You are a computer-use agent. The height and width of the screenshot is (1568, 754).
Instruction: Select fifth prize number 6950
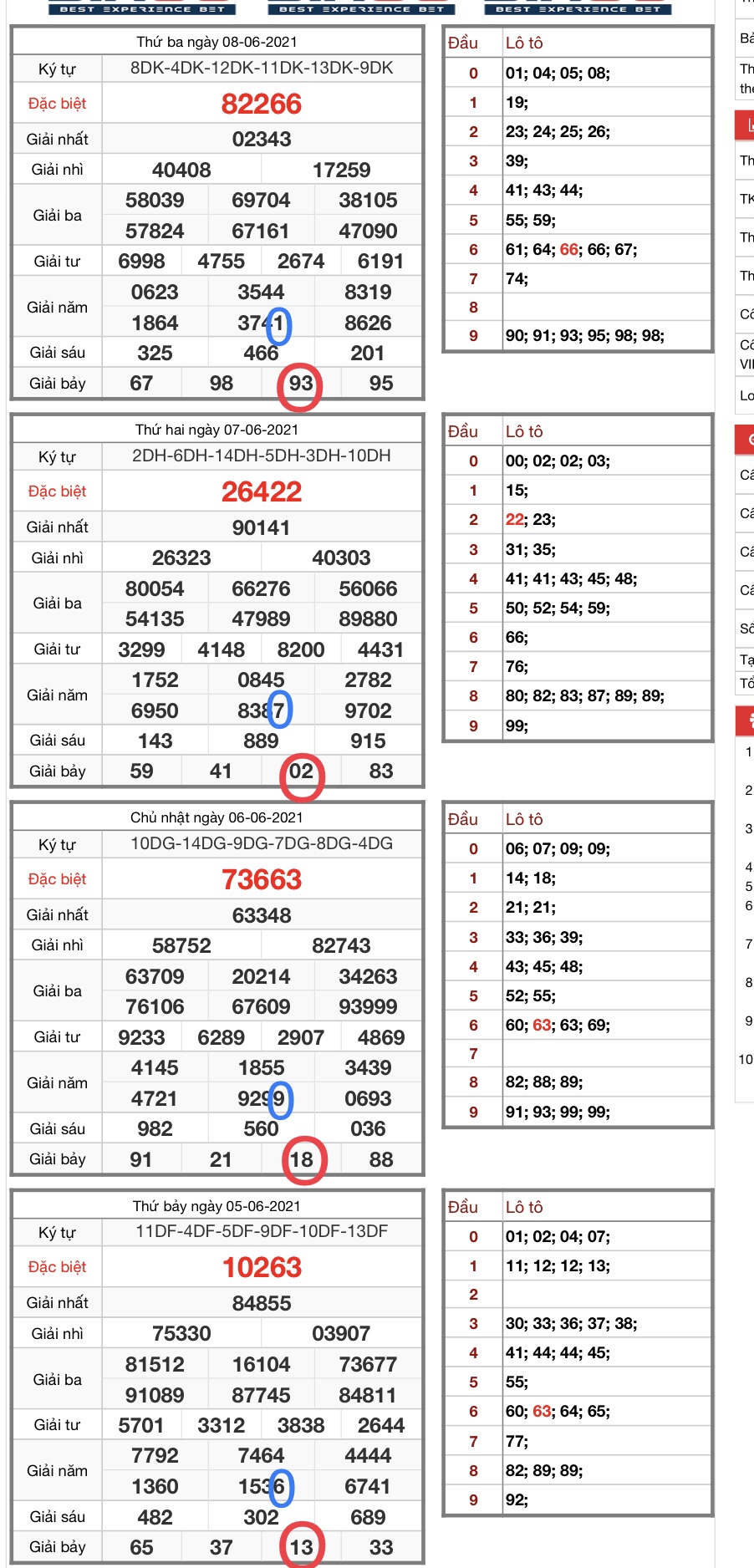155,710
